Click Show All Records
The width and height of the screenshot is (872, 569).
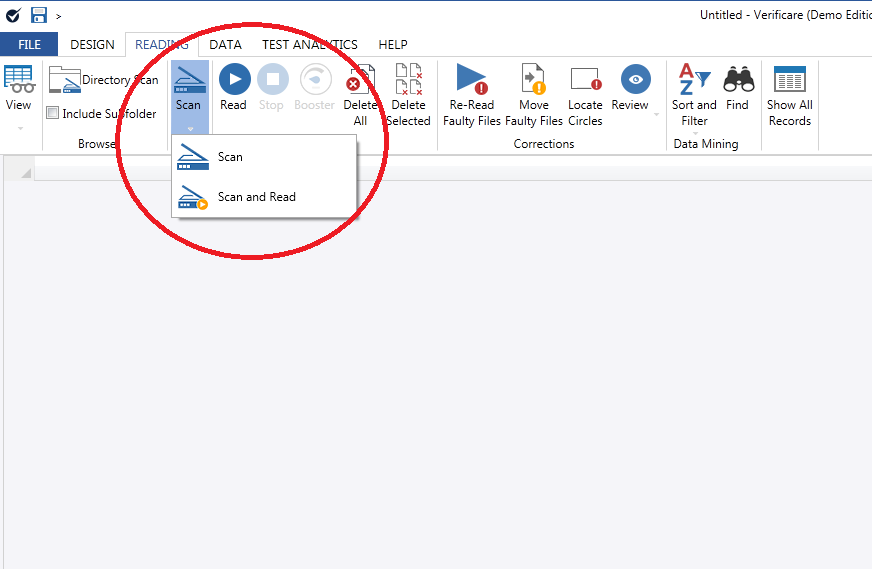point(790,95)
